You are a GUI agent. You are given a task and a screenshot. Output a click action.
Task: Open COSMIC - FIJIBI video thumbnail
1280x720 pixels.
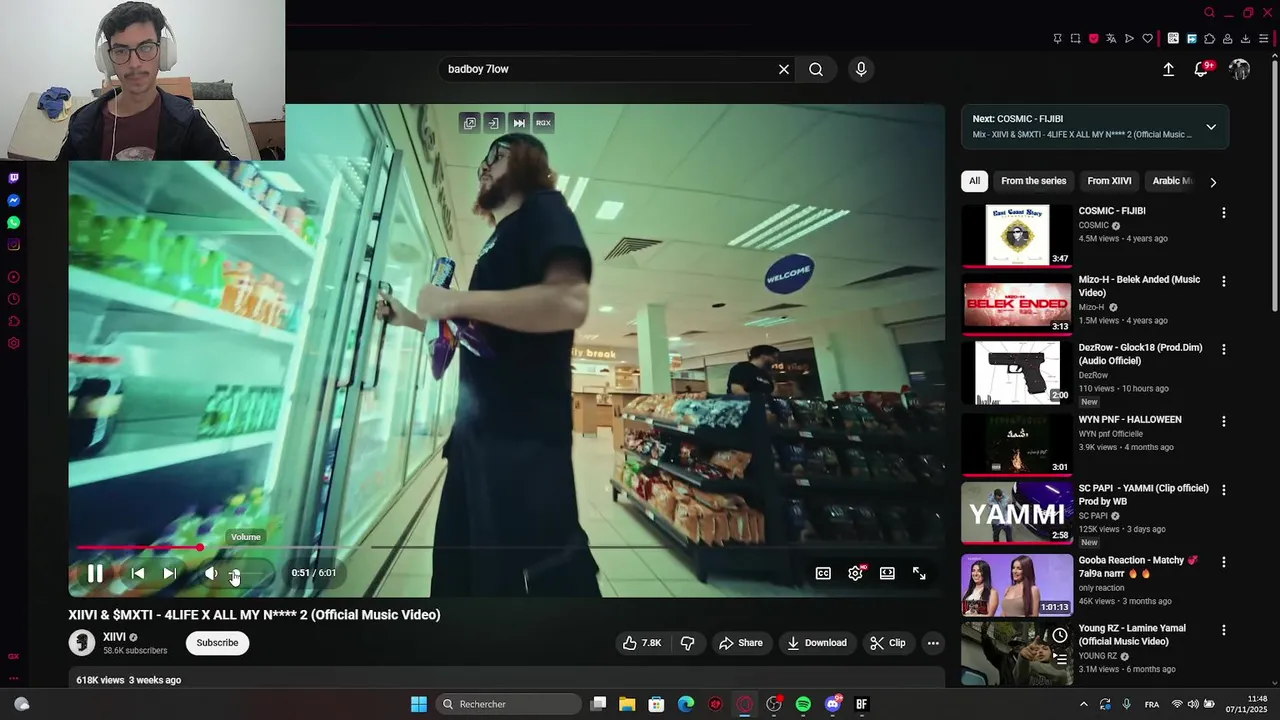pyautogui.click(x=1017, y=235)
